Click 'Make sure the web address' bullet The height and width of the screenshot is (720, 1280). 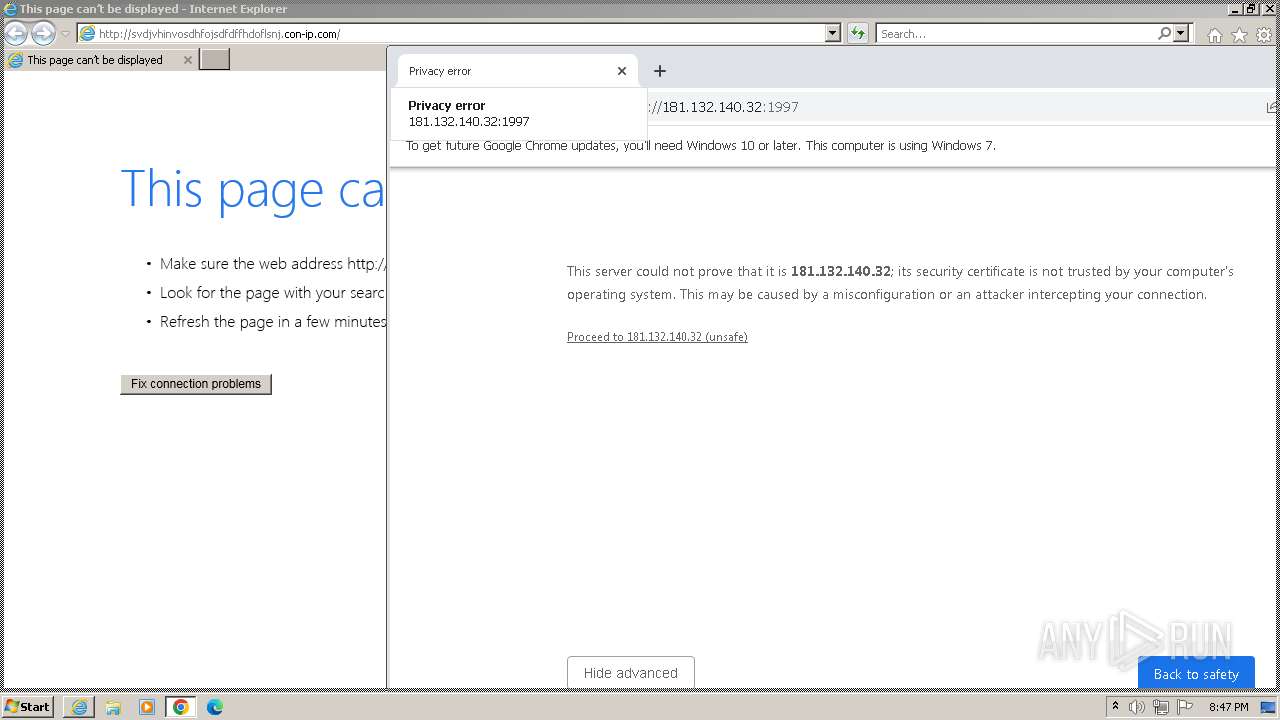(x=272, y=264)
